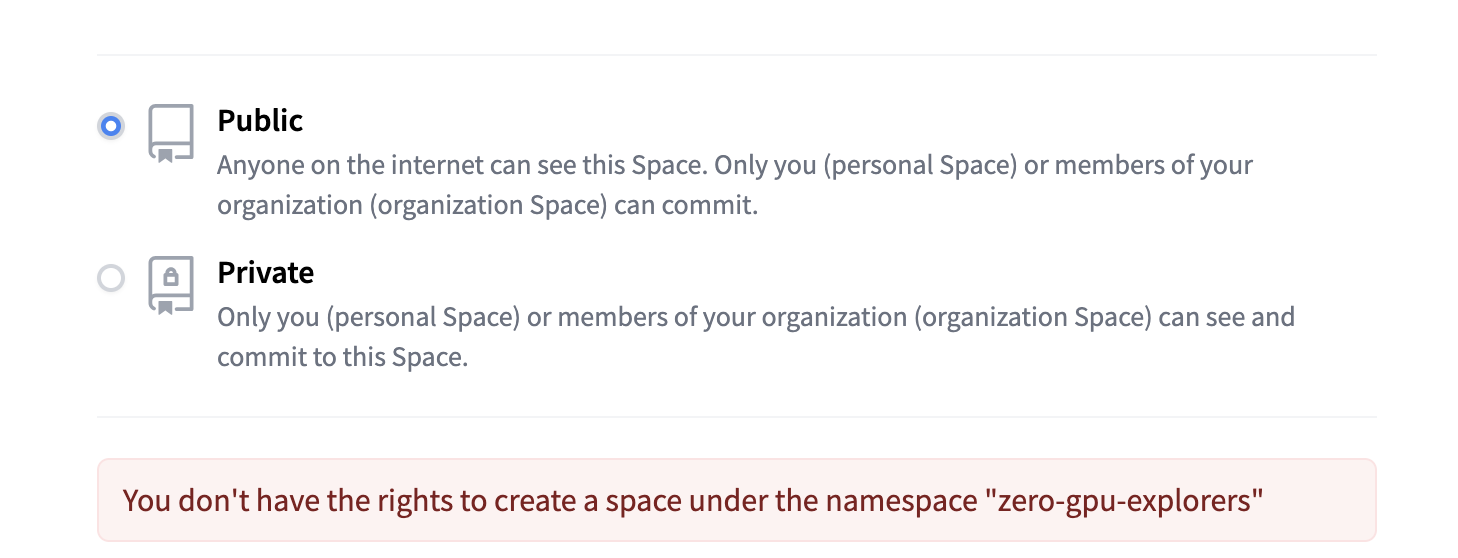Click the padlock symbol inside the Private icon
The image size is (1458, 558).
[171, 276]
